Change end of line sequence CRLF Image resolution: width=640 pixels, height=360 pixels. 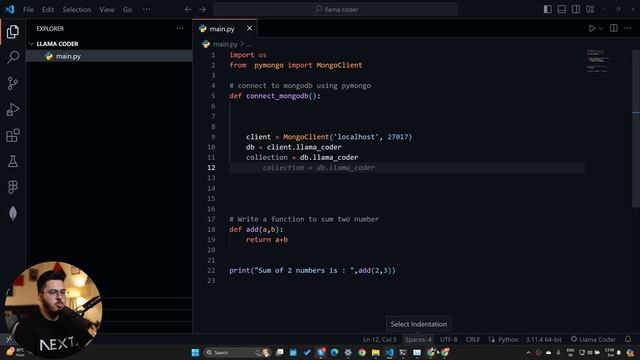(473, 339)
